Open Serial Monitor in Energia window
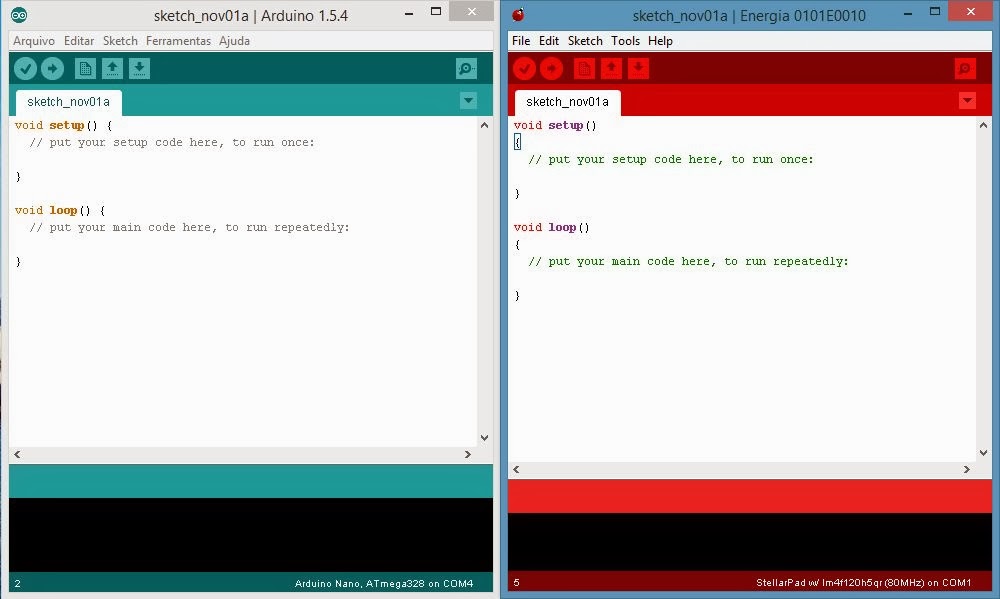 click(965, 68)
